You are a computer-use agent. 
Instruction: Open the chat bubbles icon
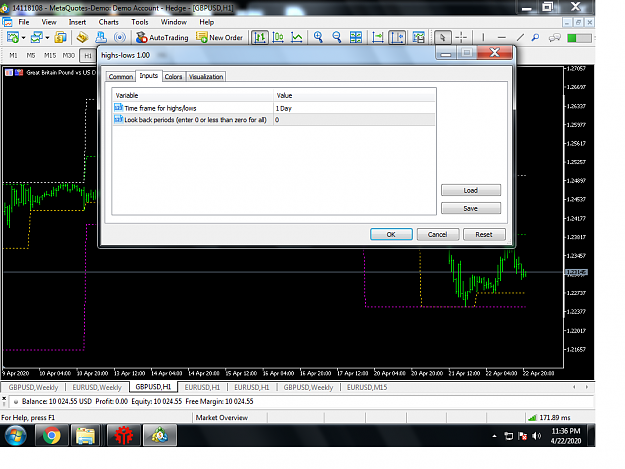(554, 37)
